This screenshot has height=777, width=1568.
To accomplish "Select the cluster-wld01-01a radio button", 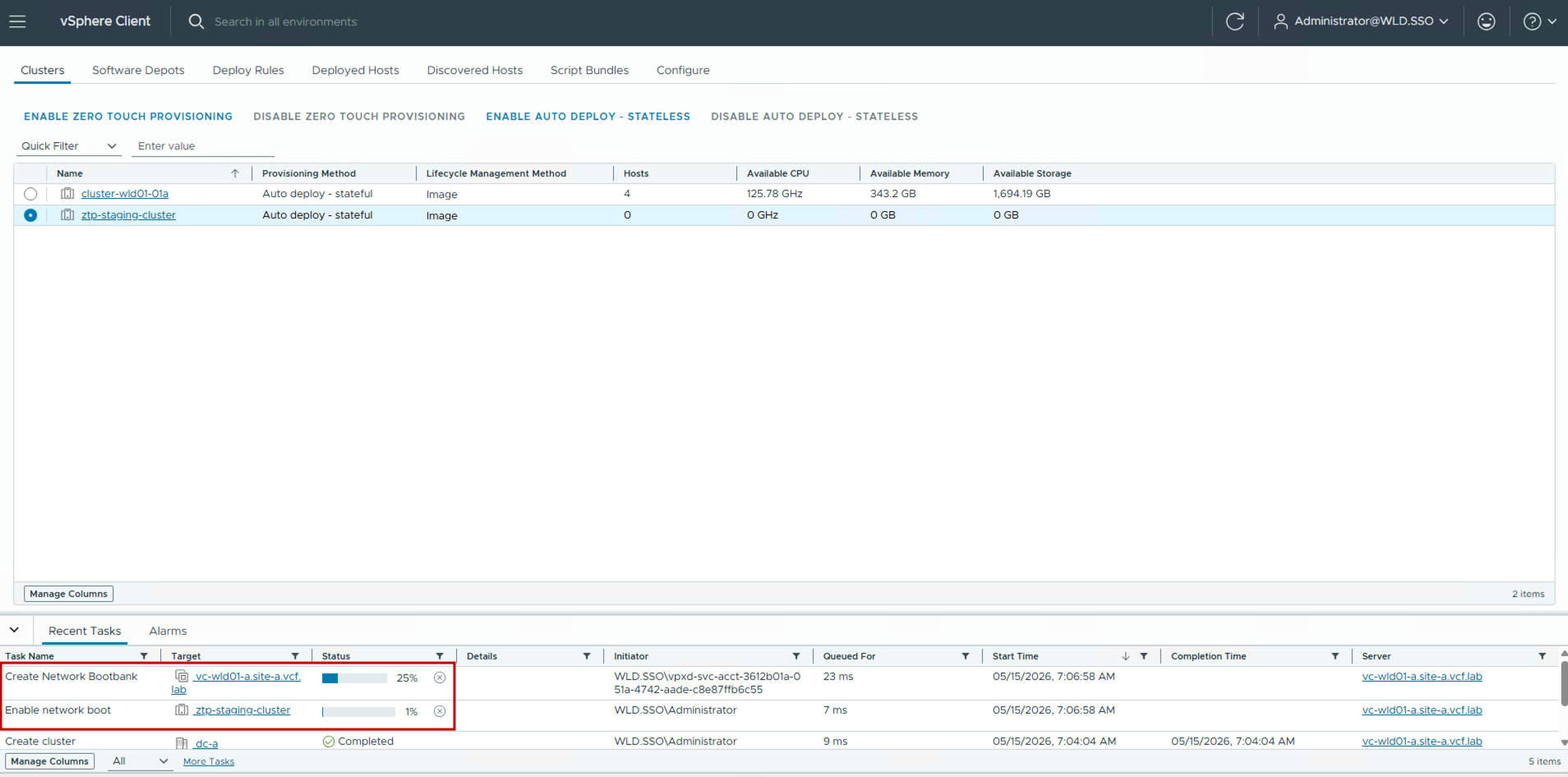I will (30, 194).
